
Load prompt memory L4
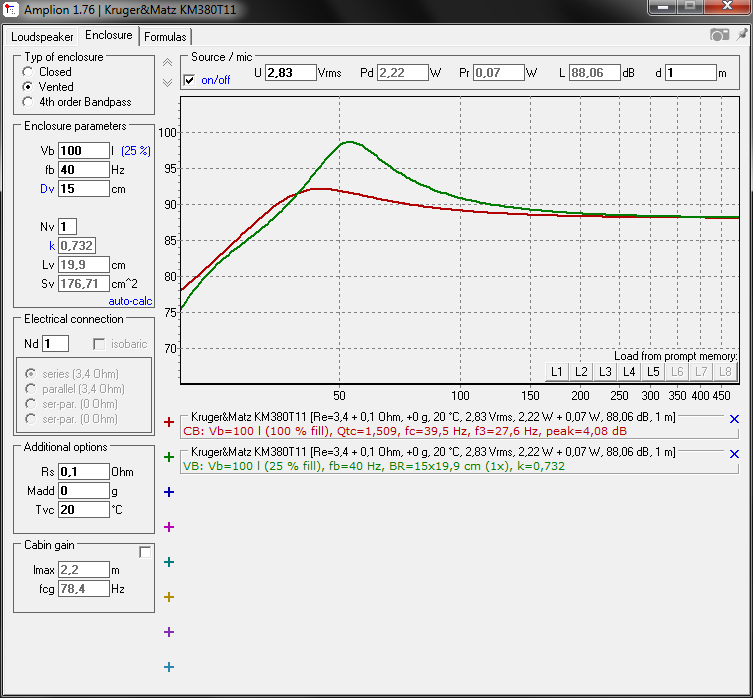point(629,372)
